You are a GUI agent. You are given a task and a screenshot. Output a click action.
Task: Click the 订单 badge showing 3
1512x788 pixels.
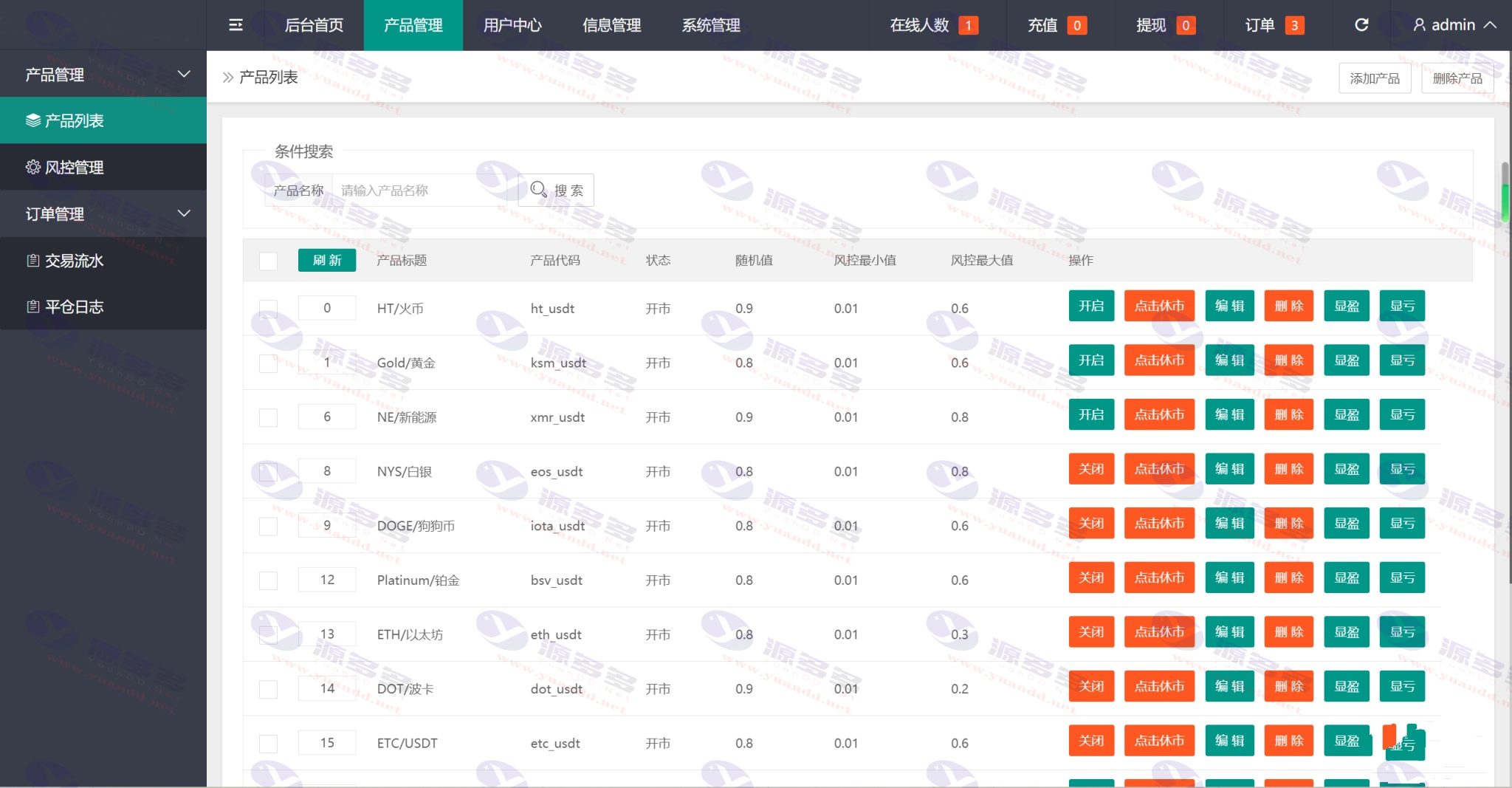tap(1294, 26)
